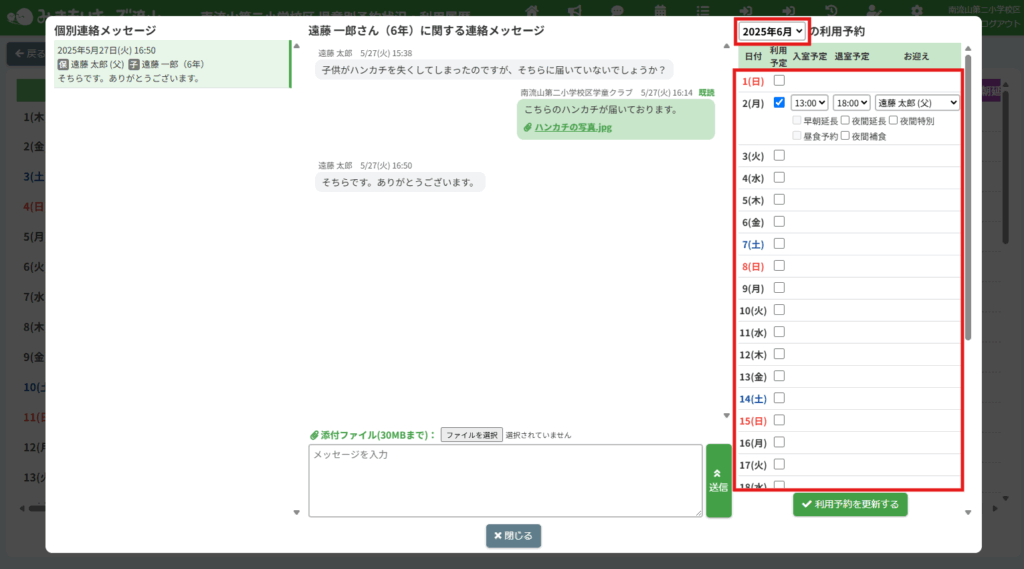This screenshot has height=569, width=1024.
Task: Click the history clock icon in header
Action: click(x=834, y=10)
